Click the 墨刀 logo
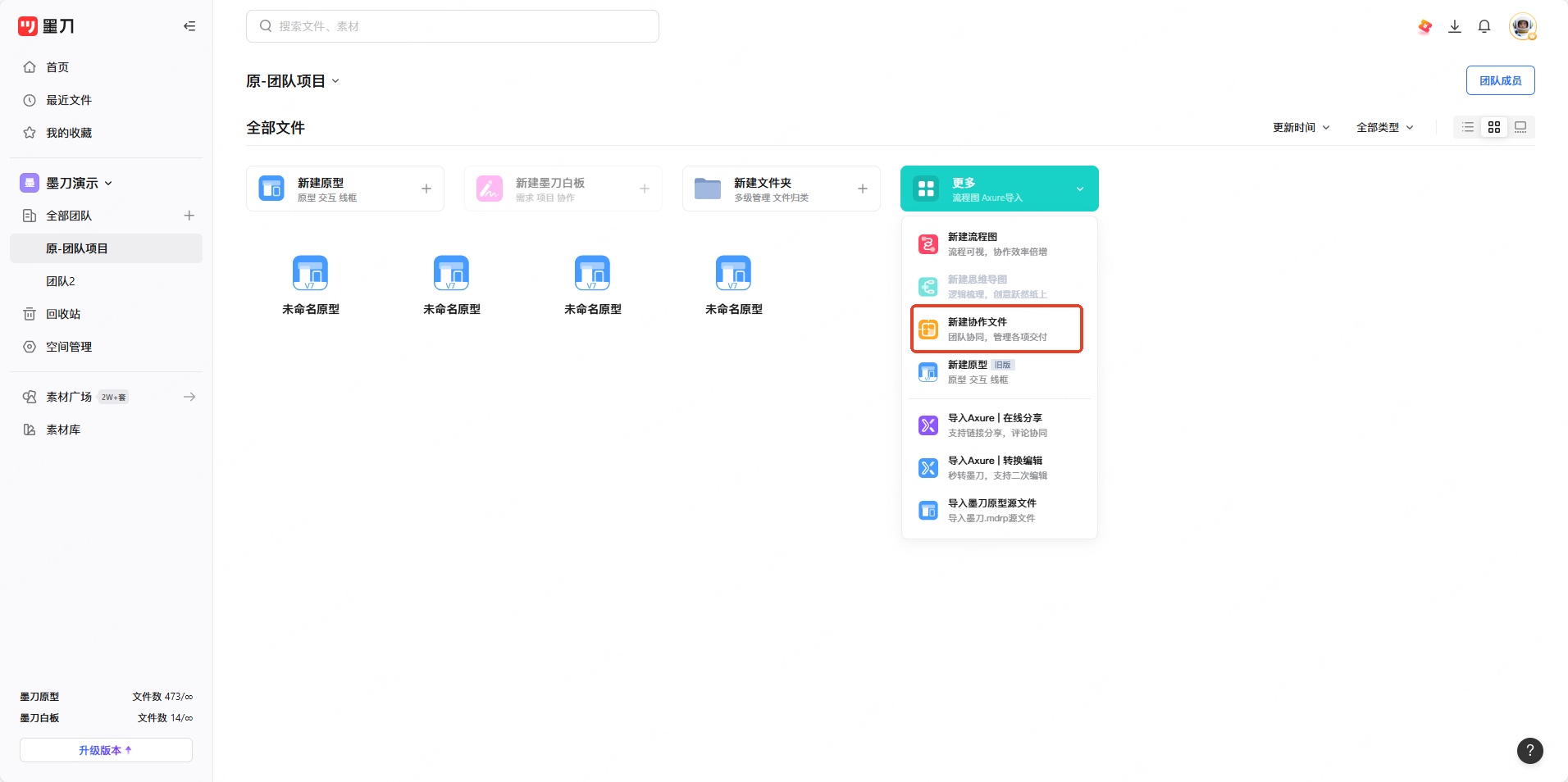1568x782 pixels. click(x=46, y=26)
